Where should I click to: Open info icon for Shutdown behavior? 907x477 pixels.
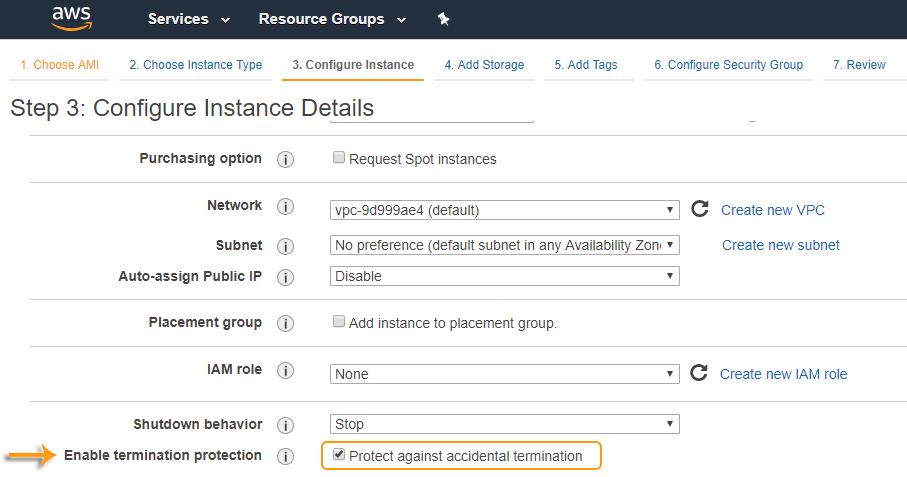click(285, 425)
